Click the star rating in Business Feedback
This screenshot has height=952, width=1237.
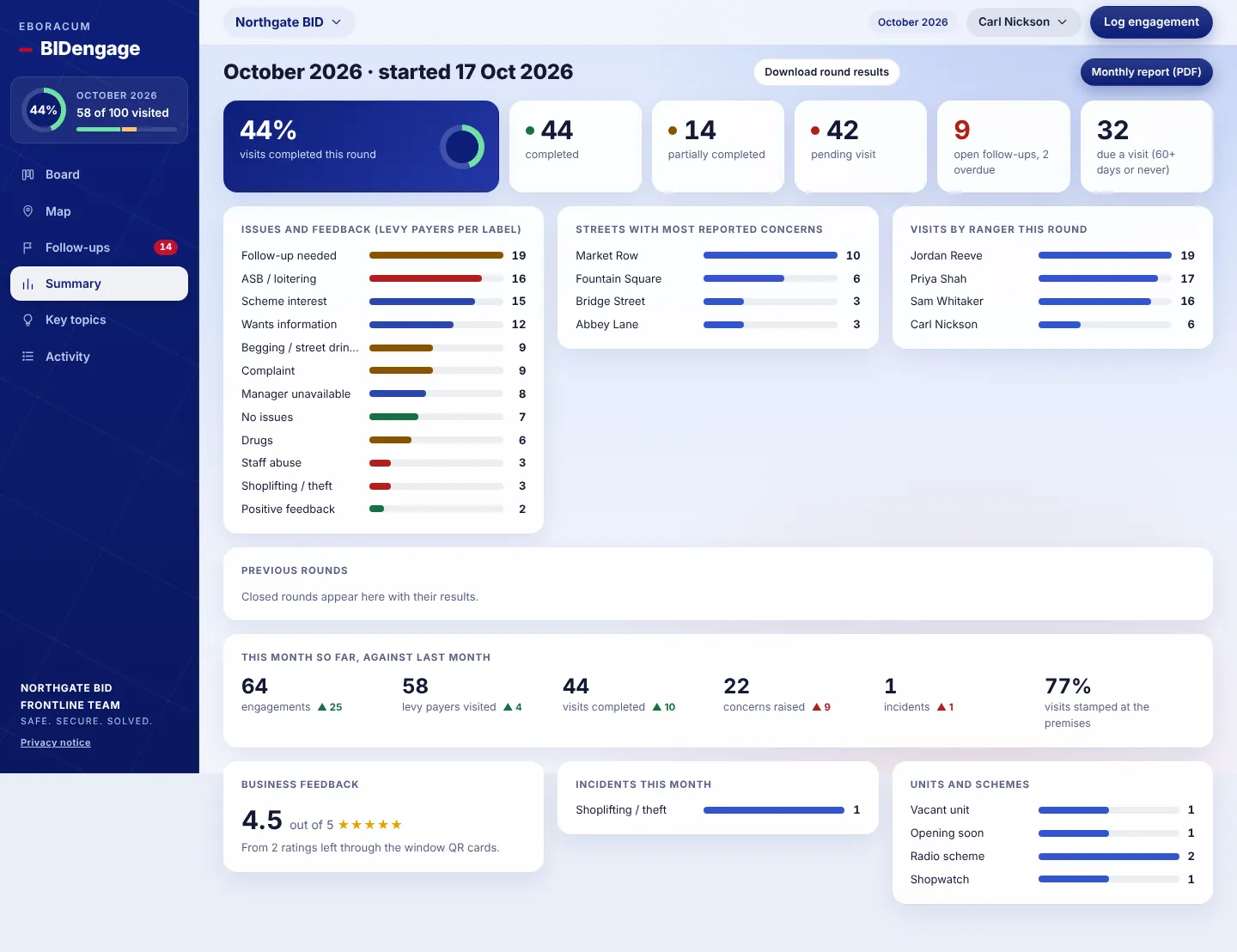point(370,825)
